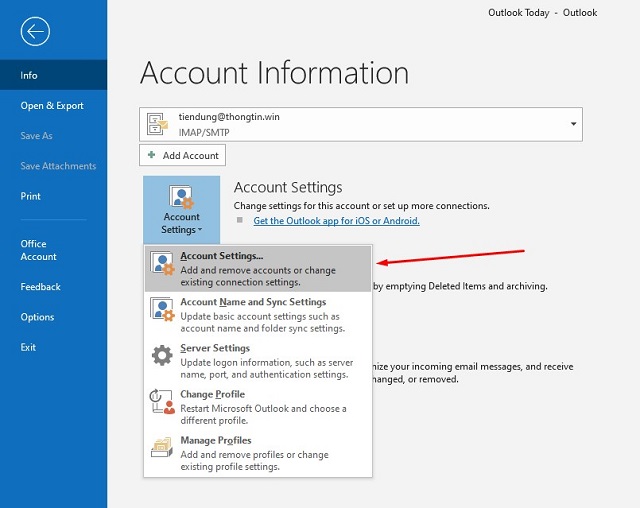Click the green plus icon on Add Account
The width and height of the screenshot is (640, 508).
(151, 155)
